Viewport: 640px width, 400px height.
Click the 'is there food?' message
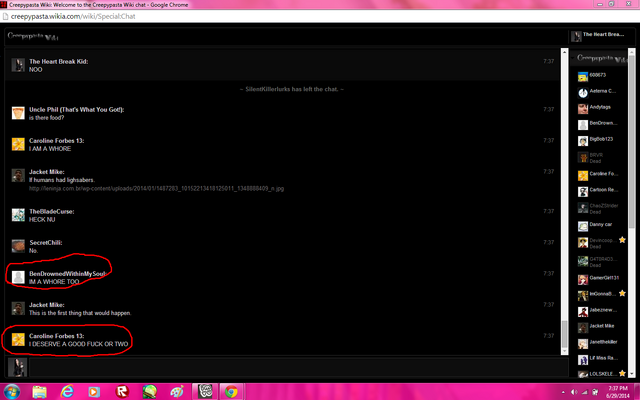(x=47, y=118)
